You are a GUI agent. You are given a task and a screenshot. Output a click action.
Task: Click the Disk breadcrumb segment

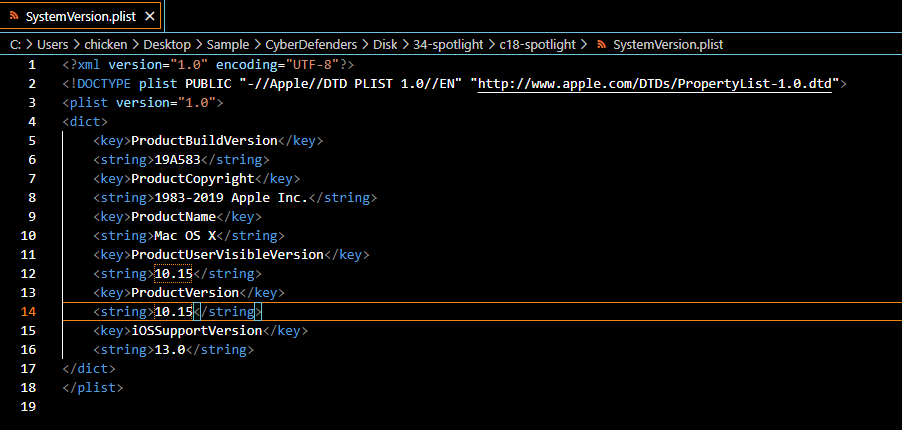pyautogui.click(x=383, y=45)
